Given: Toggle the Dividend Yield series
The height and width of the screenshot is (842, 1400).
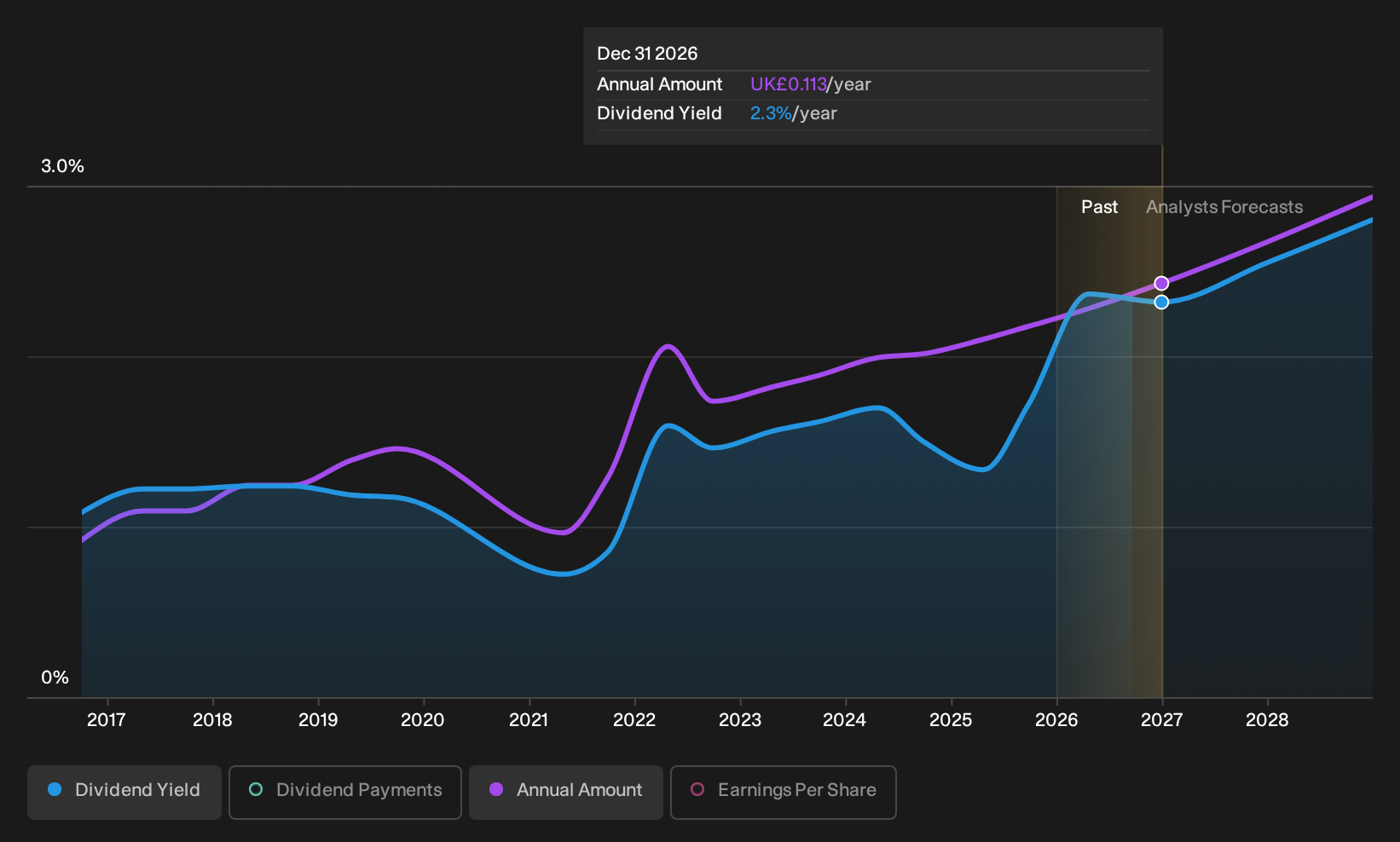Looking at the screenshot, I should pyautogui.click(x=124, y=792).
